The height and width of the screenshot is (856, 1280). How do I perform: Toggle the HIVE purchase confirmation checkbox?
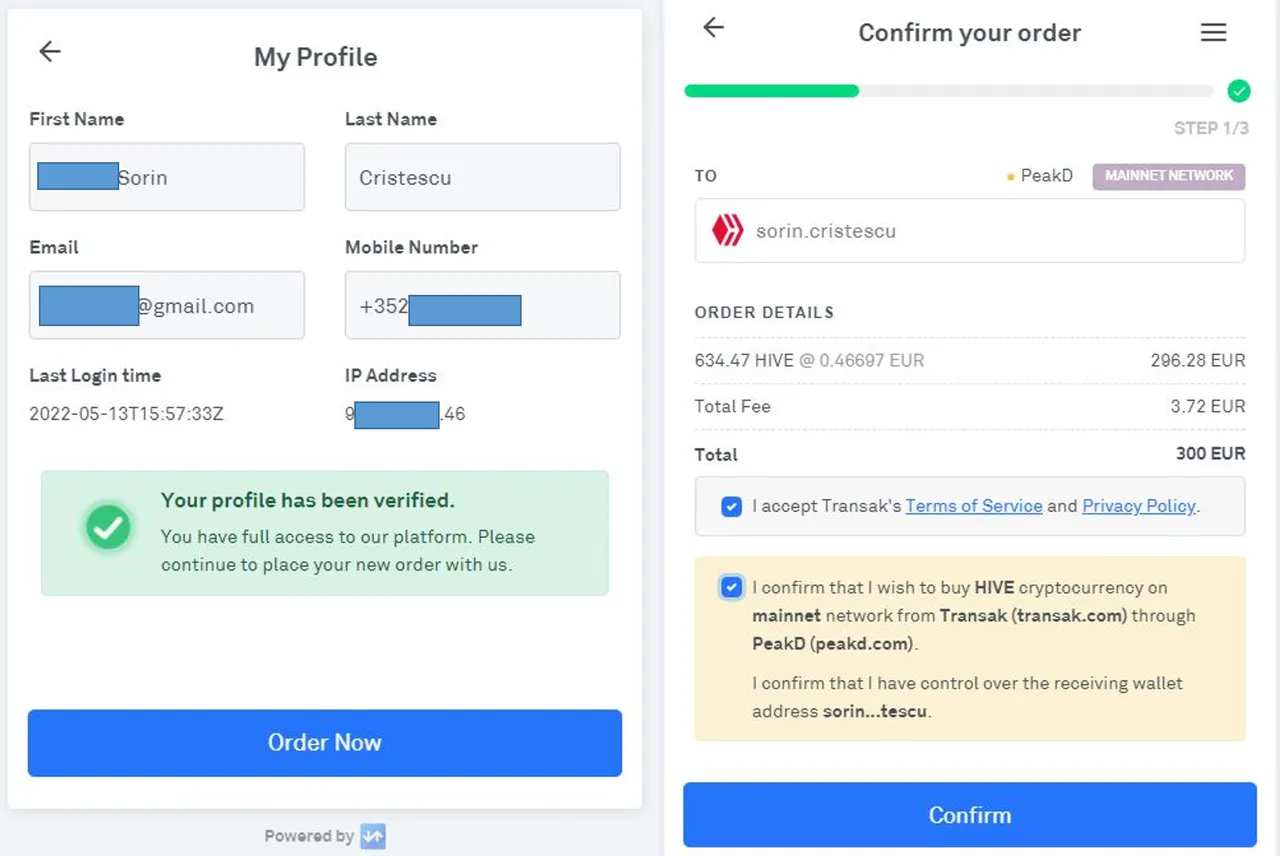point(731,587)
